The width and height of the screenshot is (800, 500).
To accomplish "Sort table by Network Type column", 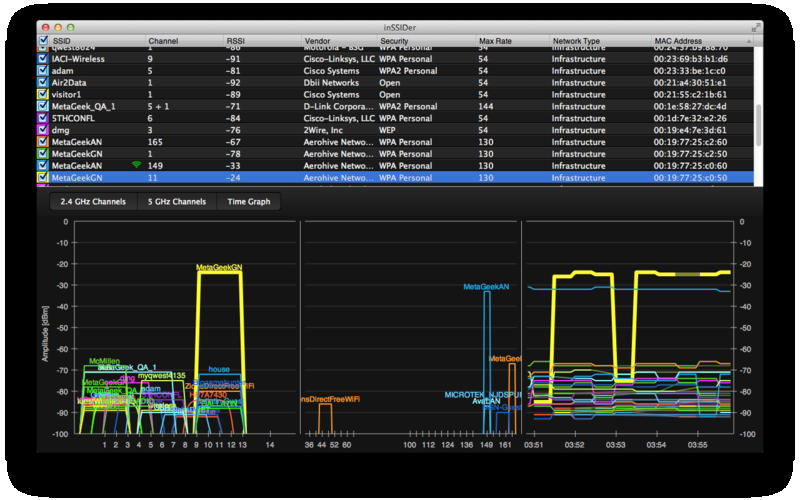I will point(576,41).
